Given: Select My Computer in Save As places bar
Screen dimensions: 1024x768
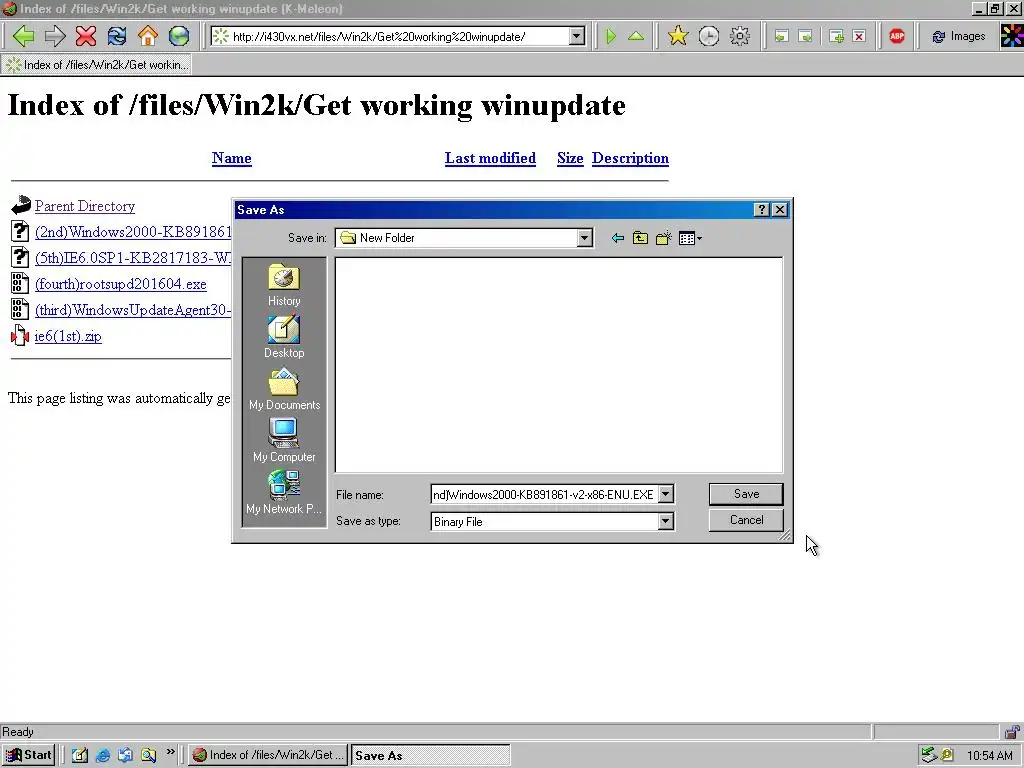Looking at the screenshot, I should [284, 441].
